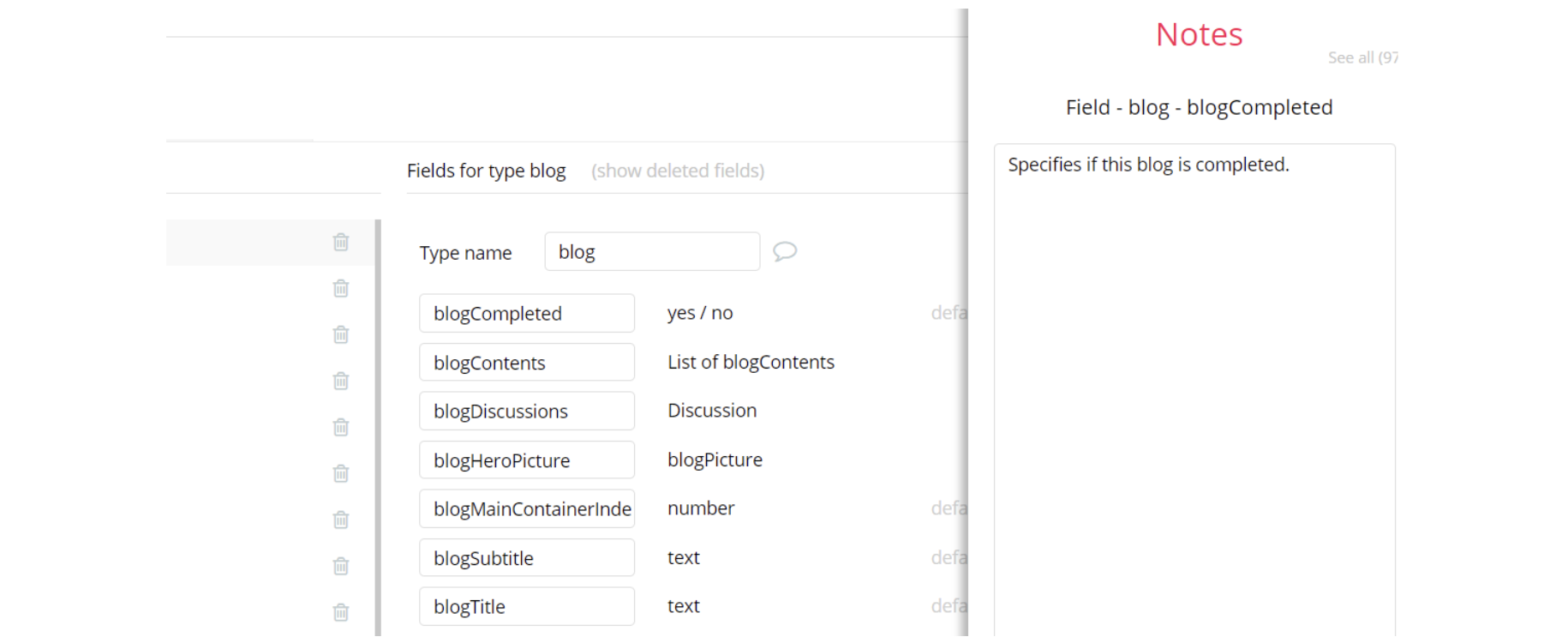
Task: Click the blogDiscussions field name box
Action: [x=526, y=412]
